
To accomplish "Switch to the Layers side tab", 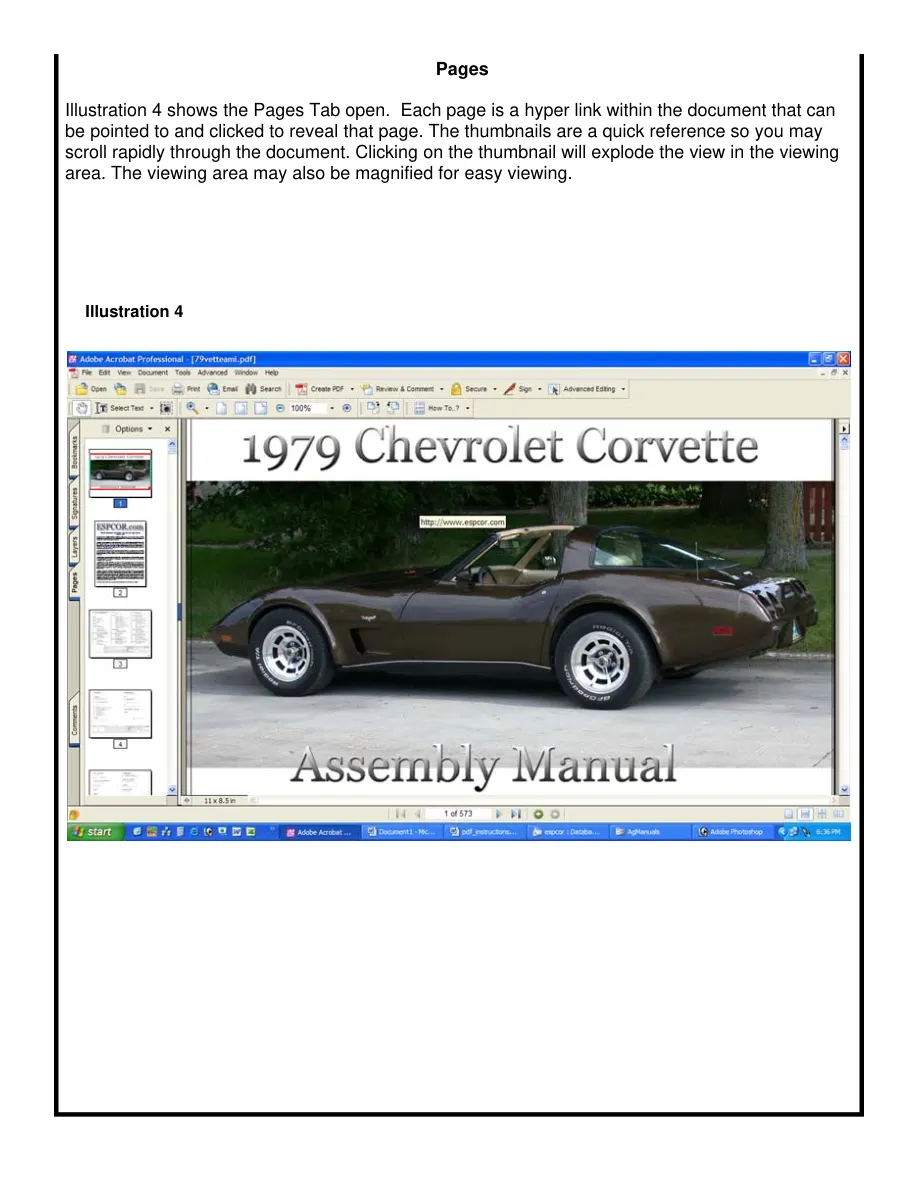I will (x=74, y=546).
